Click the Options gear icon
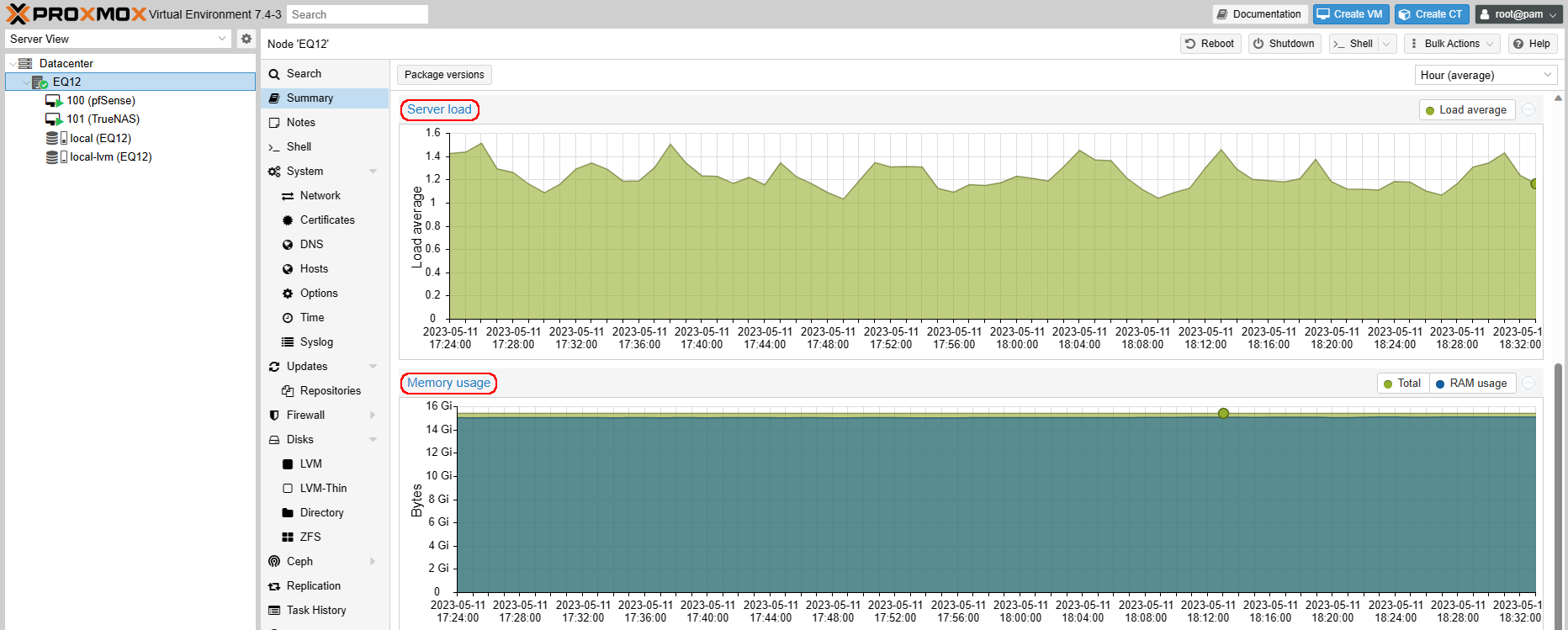 [288, 294]
